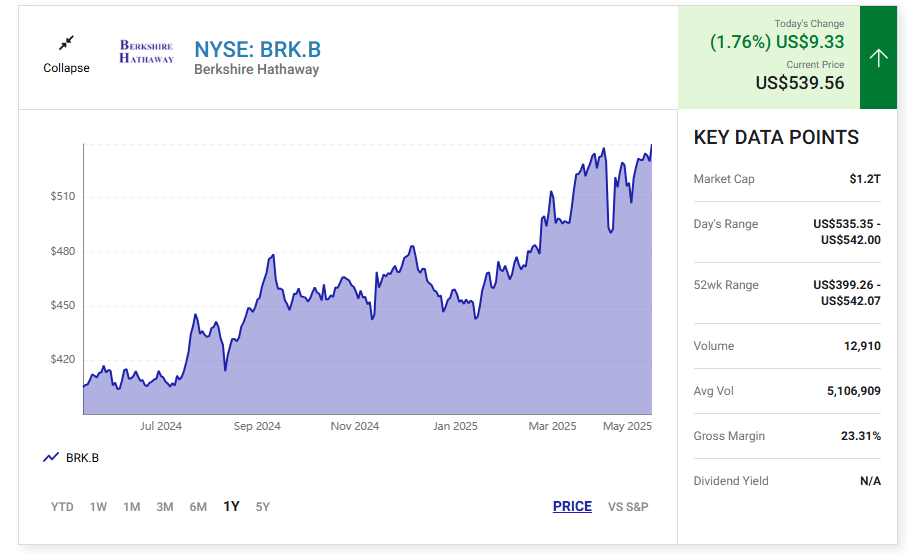
Task: Switch chart to 6M range
Action: [x=198, y=507]
